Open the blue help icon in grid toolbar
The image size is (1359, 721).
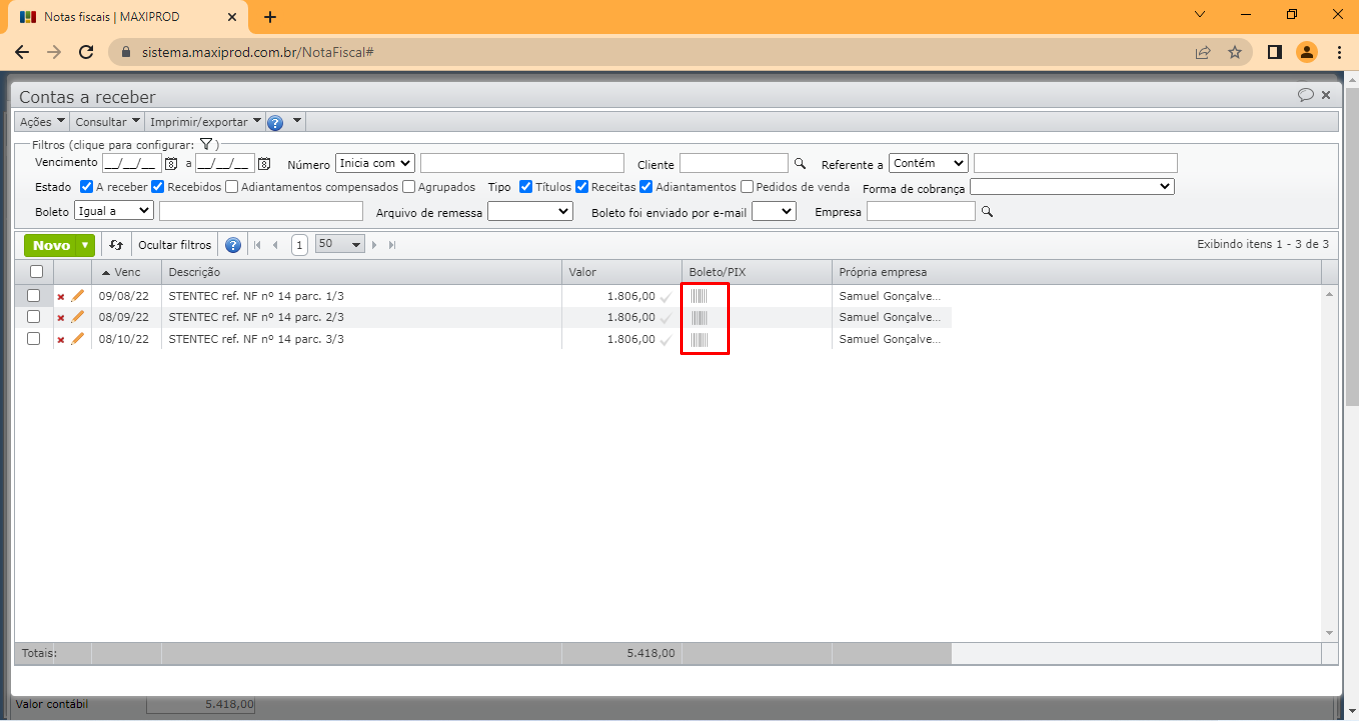point(233,245)
